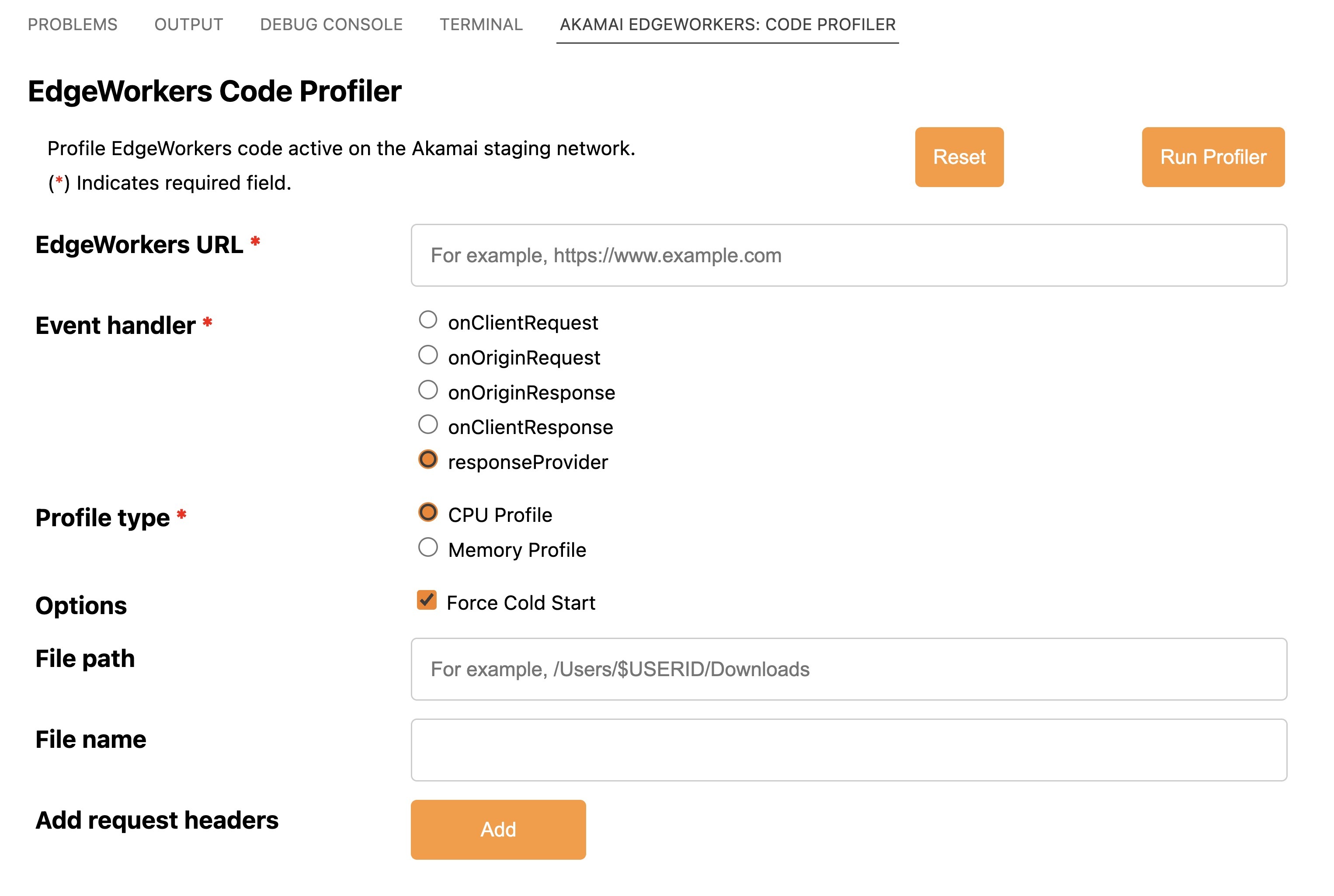Click the Force Cold Start label
This screenshot has width=1334, height=896.
pyautogui.click(x=521, y=603)
